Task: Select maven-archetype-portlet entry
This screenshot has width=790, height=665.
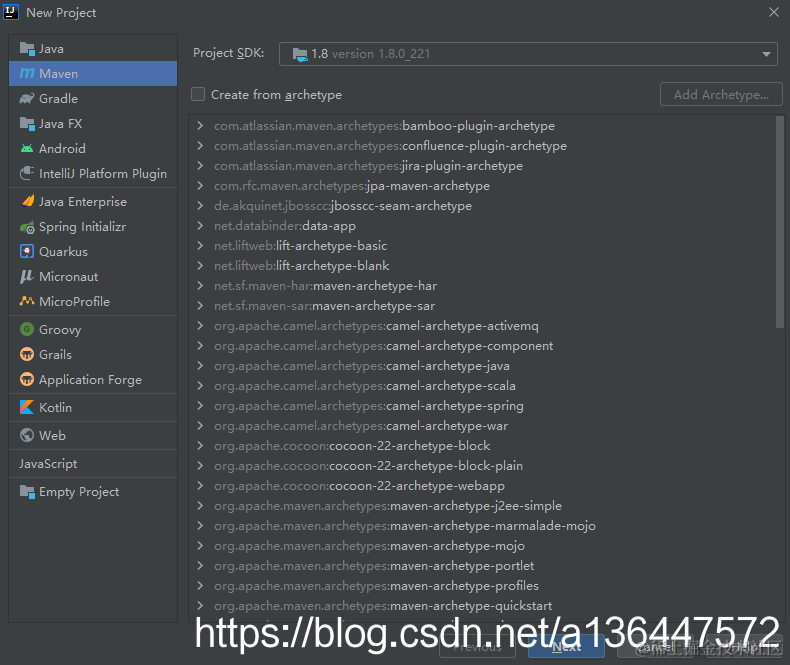Action: (x=374, y=566)
